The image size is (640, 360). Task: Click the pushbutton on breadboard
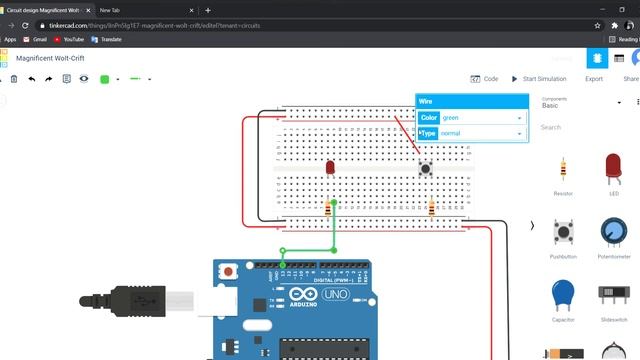pyautogui.click(x=425, y=168)
